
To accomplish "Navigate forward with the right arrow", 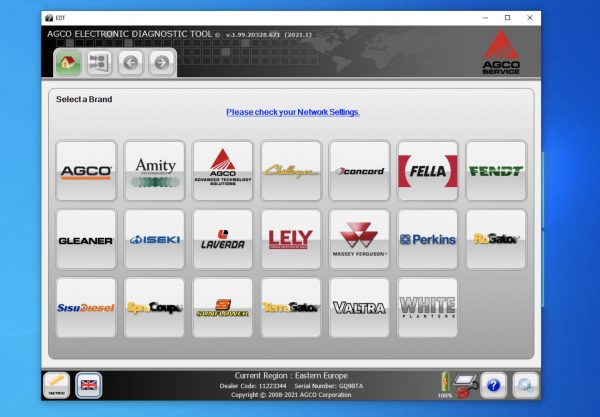I will click(161, 62).
